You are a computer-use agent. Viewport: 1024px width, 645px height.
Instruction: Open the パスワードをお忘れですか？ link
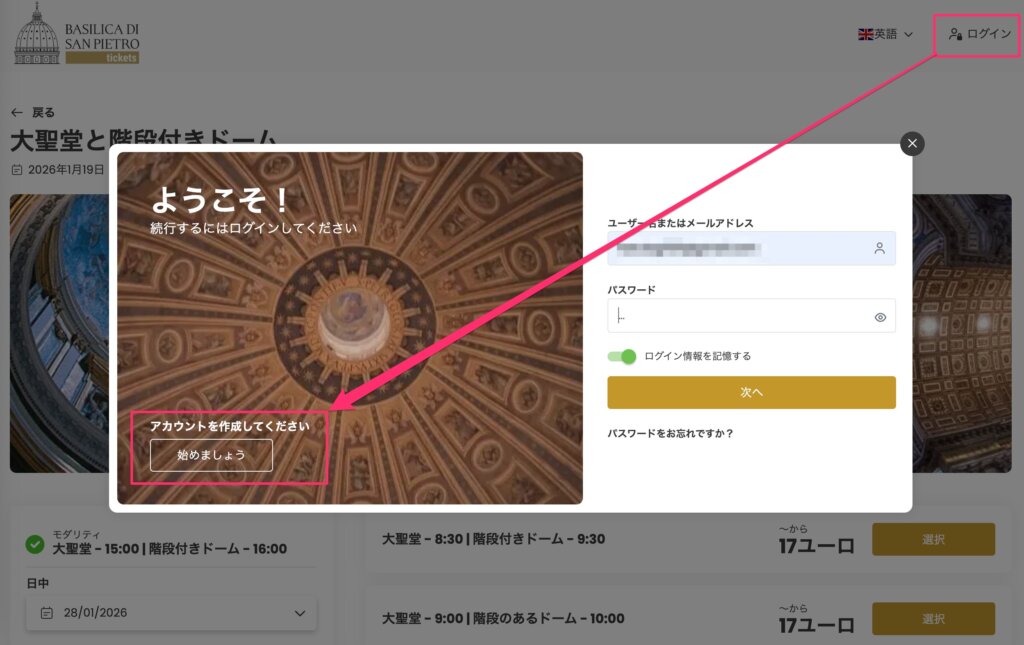tap(671, 434)
